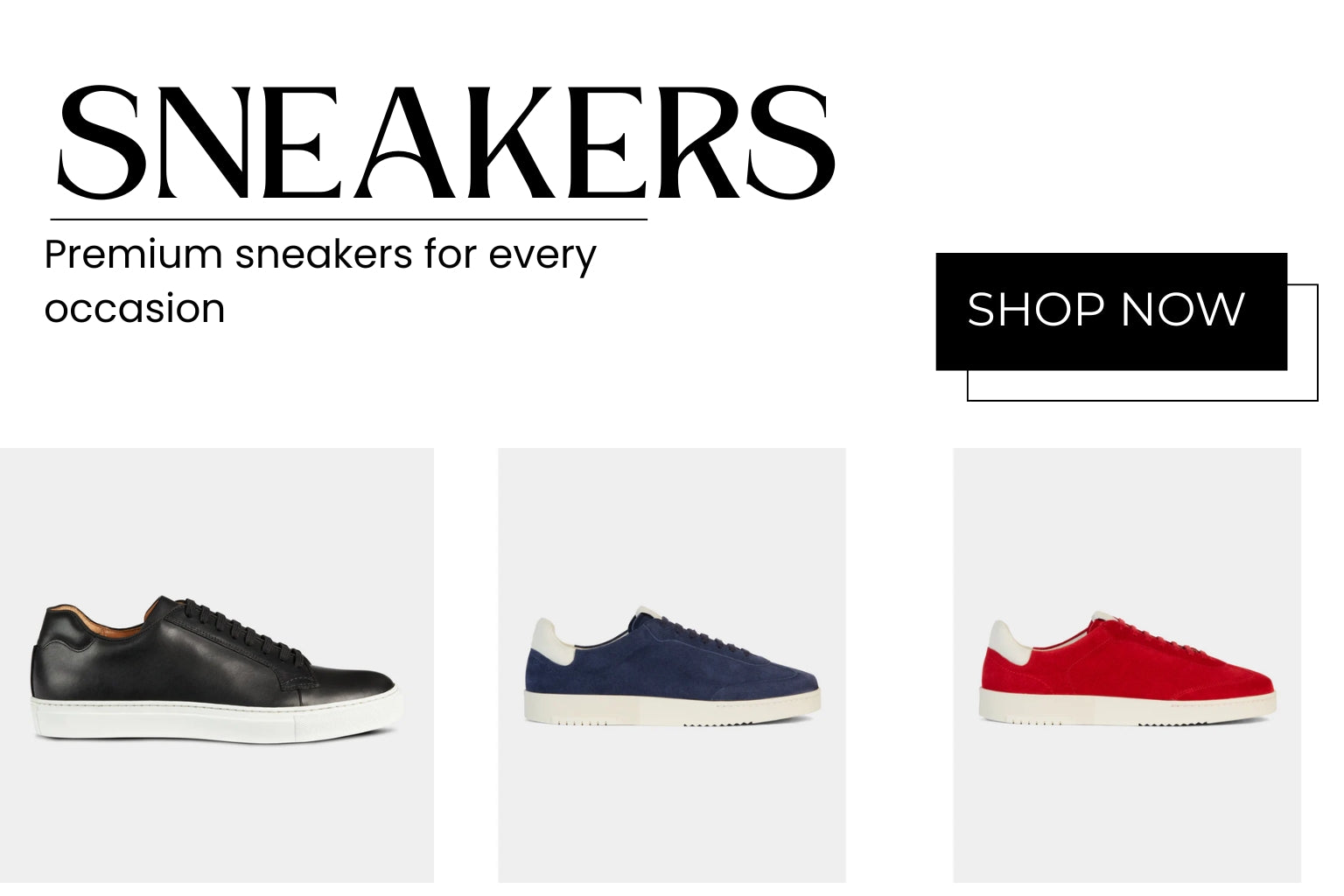Click the cream sole of the red sneaker

(x=1127, y=707)
